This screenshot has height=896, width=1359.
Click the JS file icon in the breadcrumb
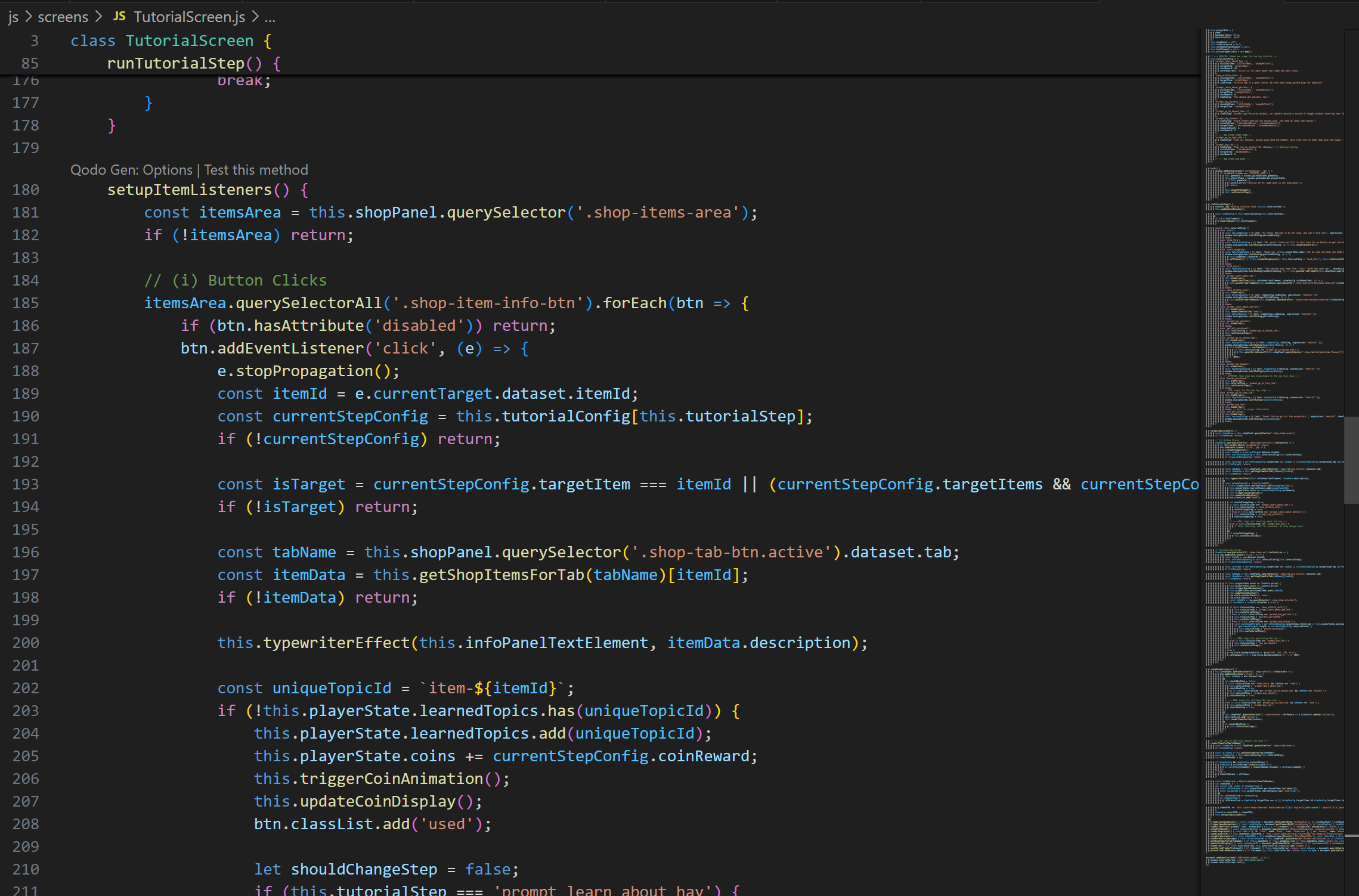tap(119, 16)
